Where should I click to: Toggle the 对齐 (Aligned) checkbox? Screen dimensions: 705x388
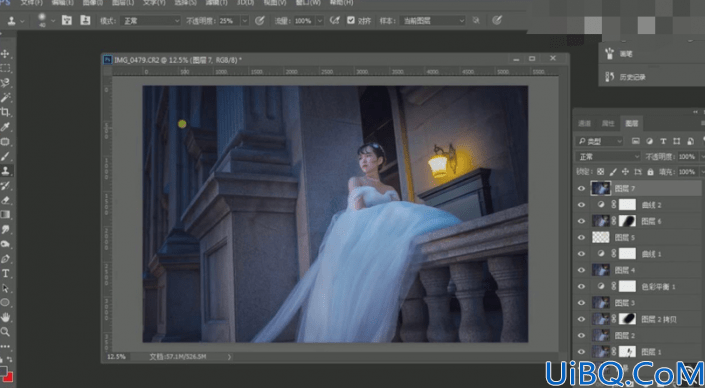[351, 21]
